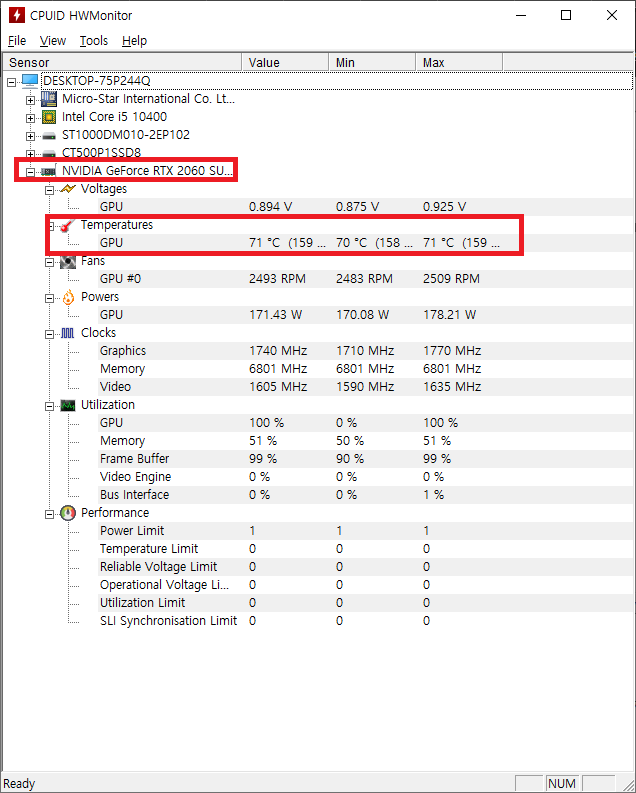Image resolution: width=636 pixels, height=793 pixels.
Task: Click the NVIDIA GeForce graphics card icon
Action: click(x=49, y=171)
